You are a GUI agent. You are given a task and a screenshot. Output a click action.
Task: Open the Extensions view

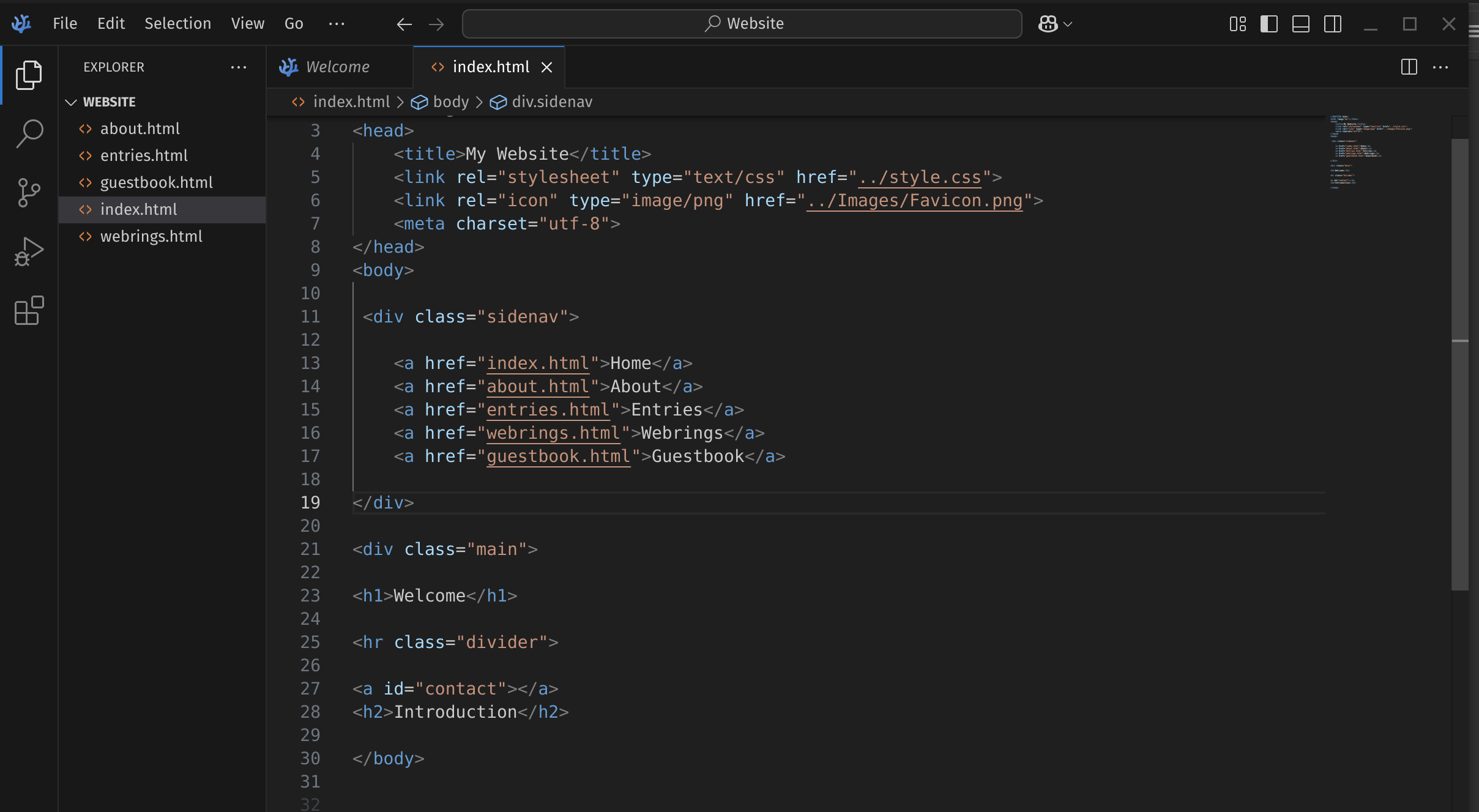click(29, 311)
